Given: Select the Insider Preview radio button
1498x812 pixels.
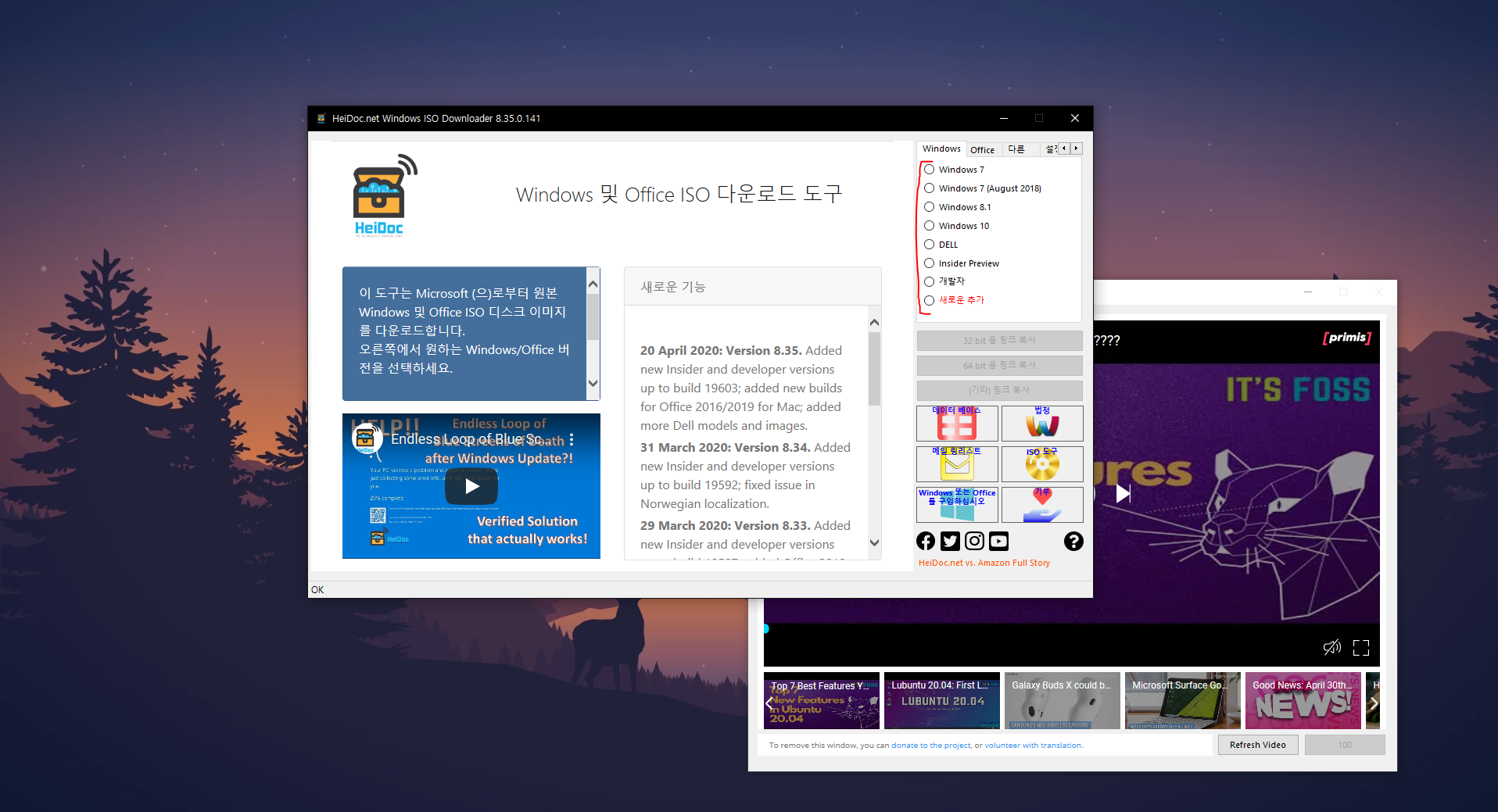Looking at the screenshot, I should point(930,263).
